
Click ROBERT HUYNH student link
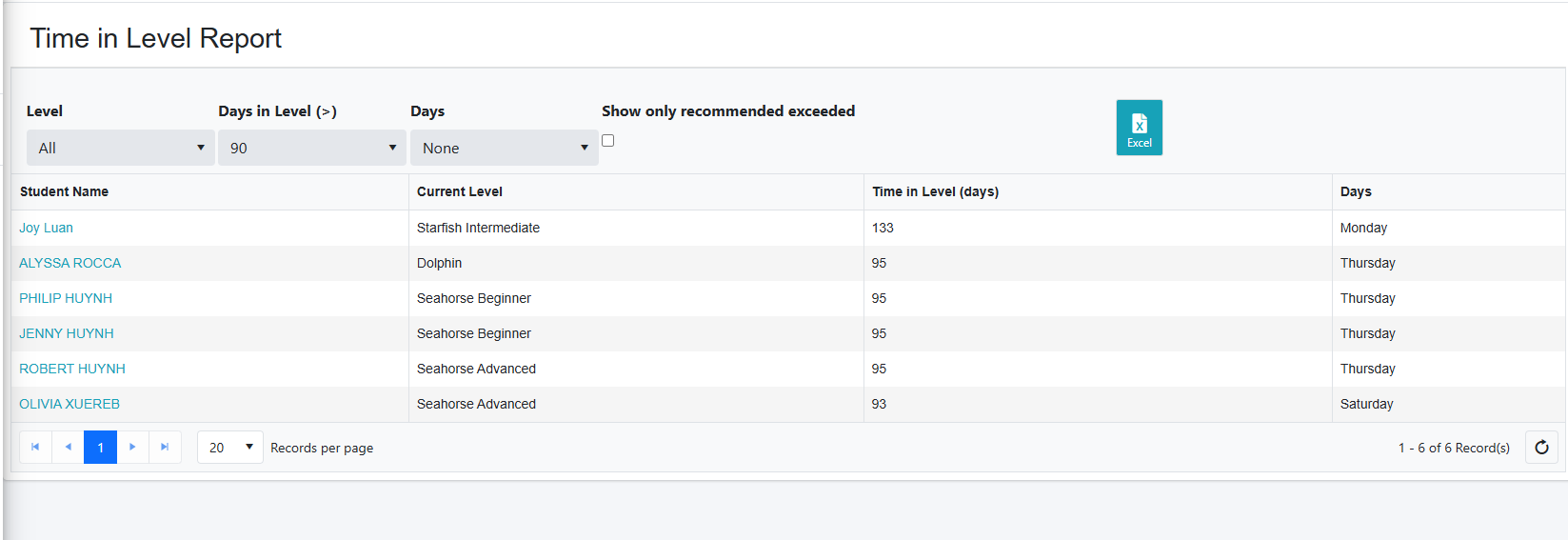click(x=72, y=370)
